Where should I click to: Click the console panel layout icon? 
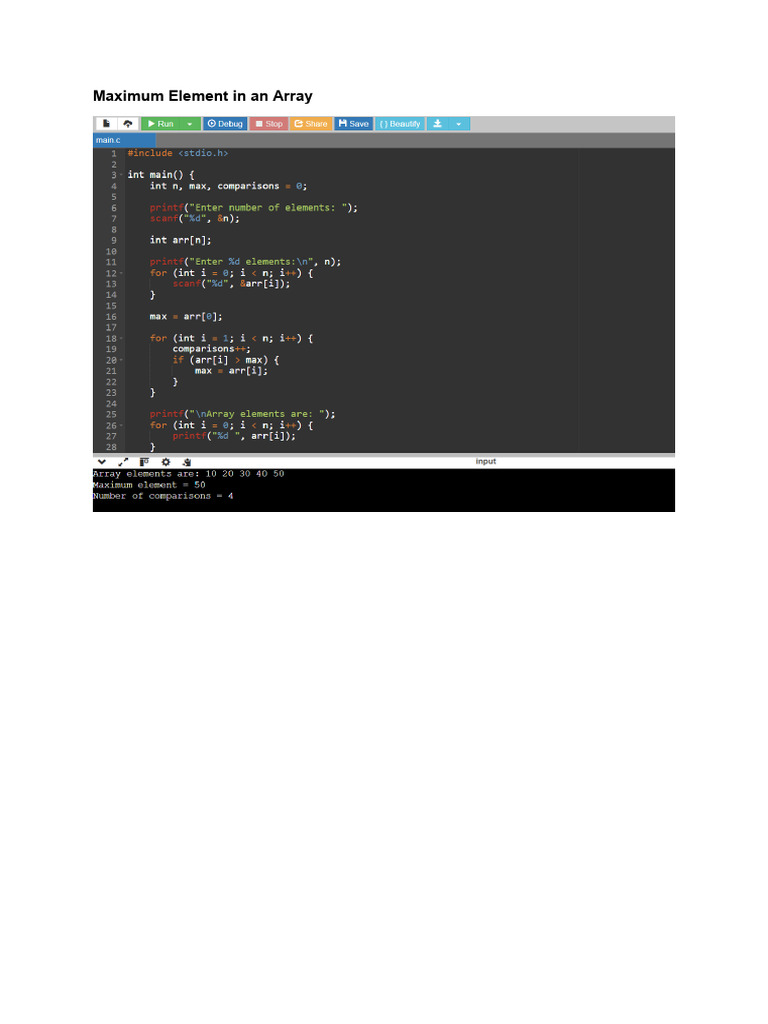pyautogui.click(x=144, y=462)
